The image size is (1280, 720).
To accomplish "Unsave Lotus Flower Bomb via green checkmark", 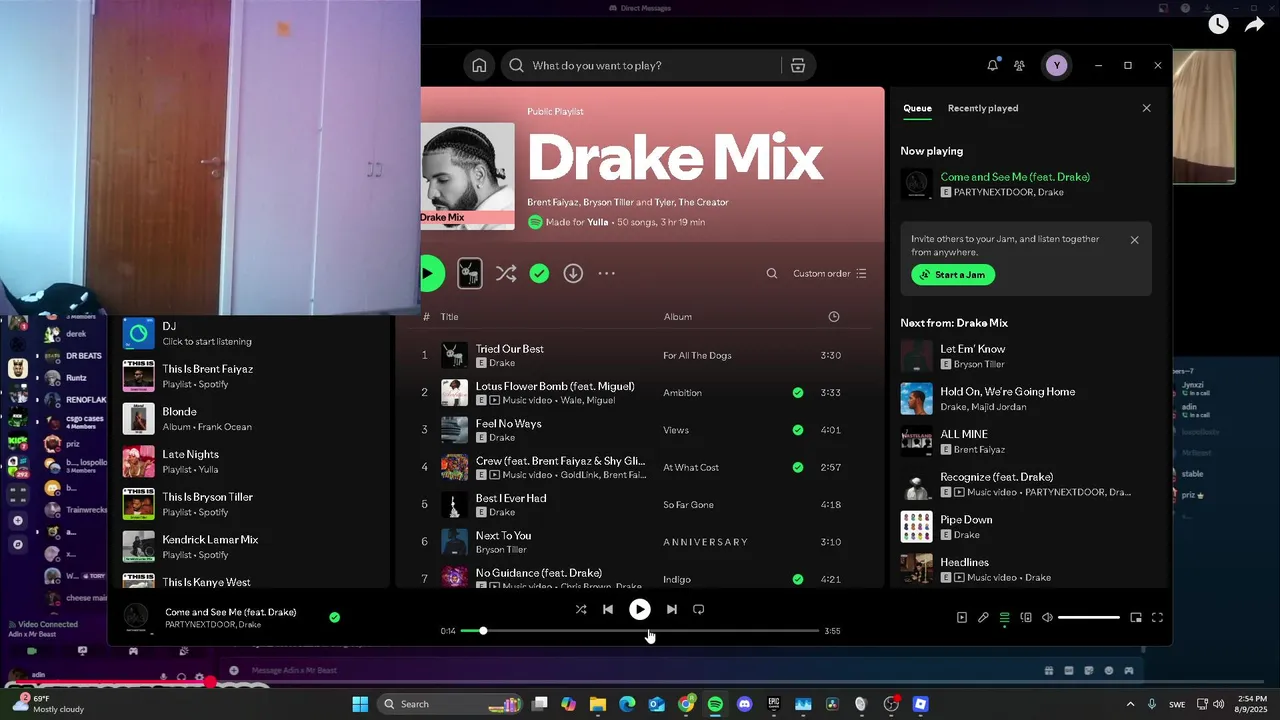I will (797, 393).
